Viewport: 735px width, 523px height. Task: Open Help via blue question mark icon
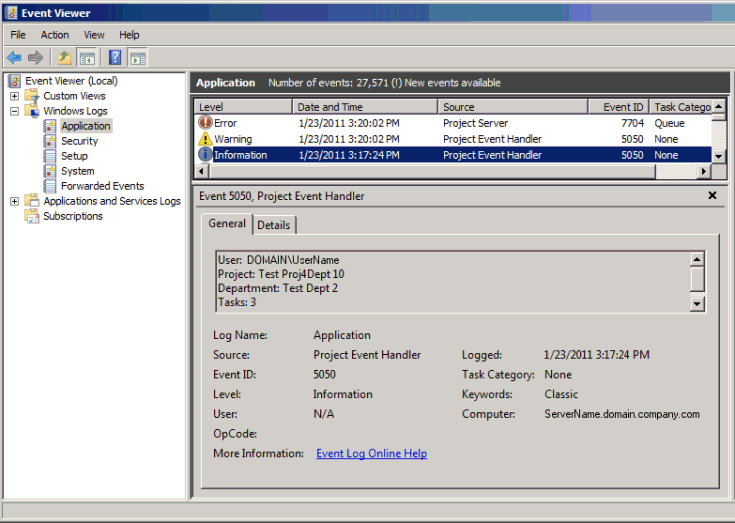115,58
